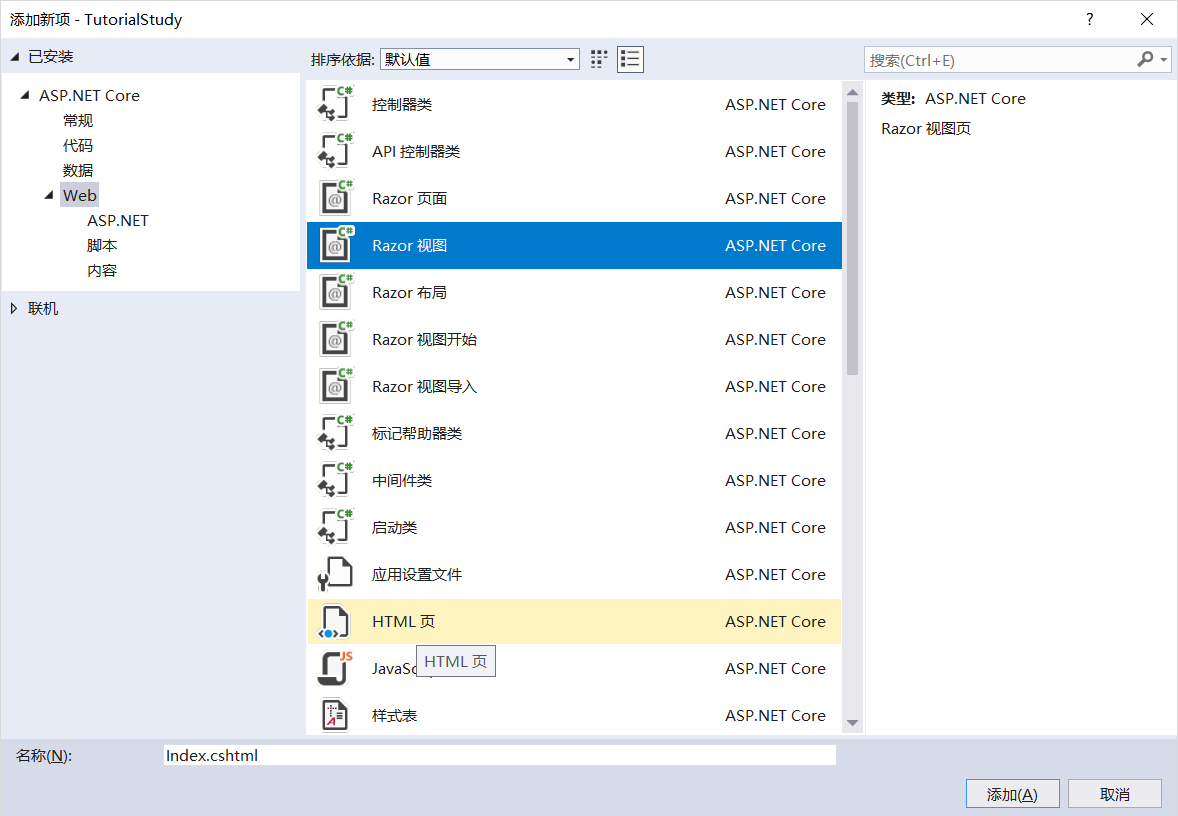Collapse the ASP.NET Core tree node

(x=25, y=95)
